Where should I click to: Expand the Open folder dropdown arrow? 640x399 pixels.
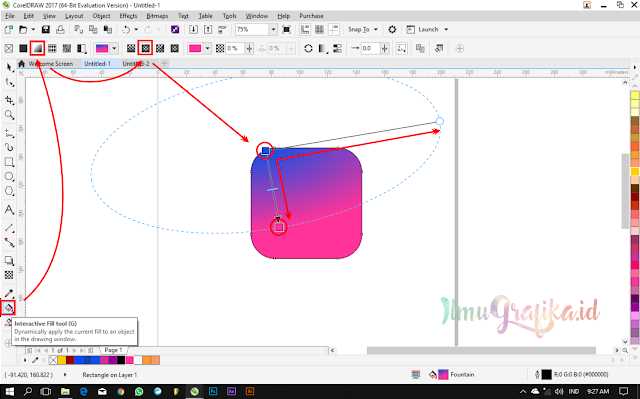pos(33,29)
